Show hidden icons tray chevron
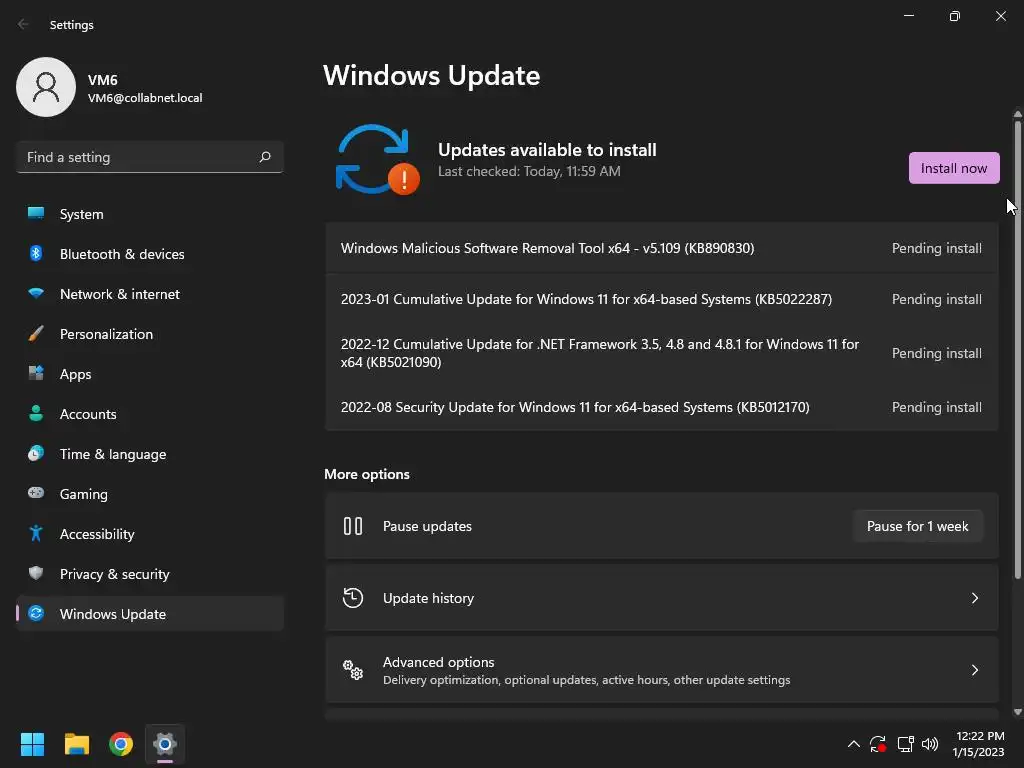1024x768 pixels. point(854,744)
